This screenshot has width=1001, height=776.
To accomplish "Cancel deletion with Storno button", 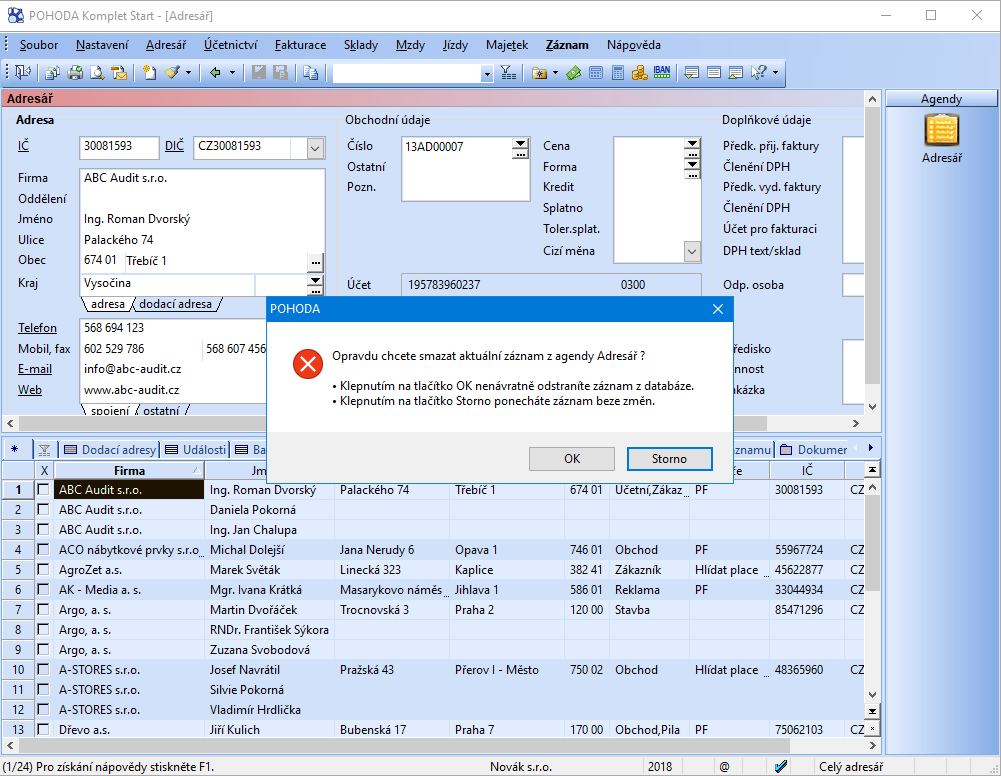I will (x=670, y=459).
